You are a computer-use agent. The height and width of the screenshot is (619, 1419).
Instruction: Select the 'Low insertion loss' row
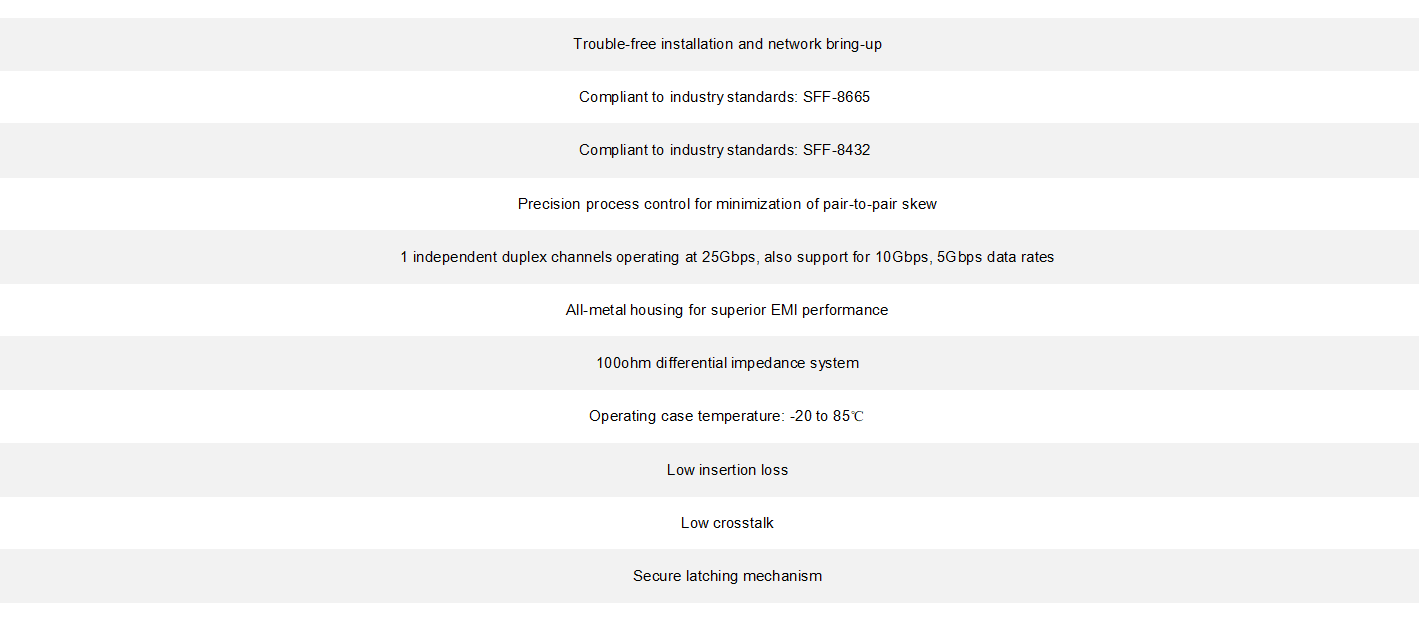pyautogui.click(x=727, y=470)
